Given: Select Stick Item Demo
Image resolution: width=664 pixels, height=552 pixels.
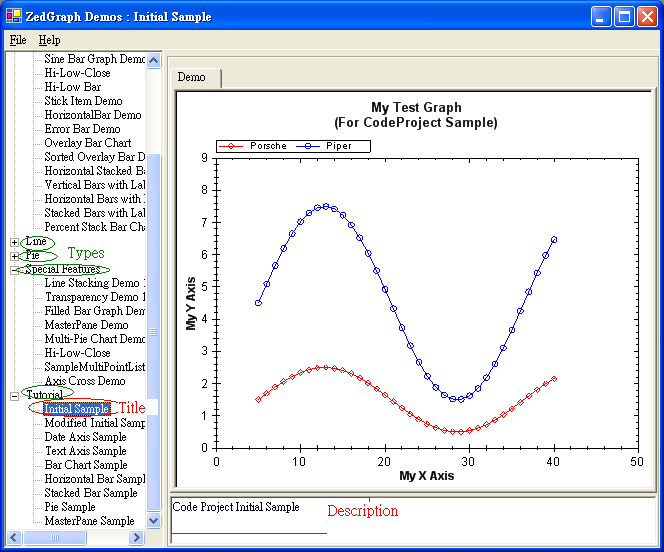Looking at the screenshot, I should [x=83, y=101].
